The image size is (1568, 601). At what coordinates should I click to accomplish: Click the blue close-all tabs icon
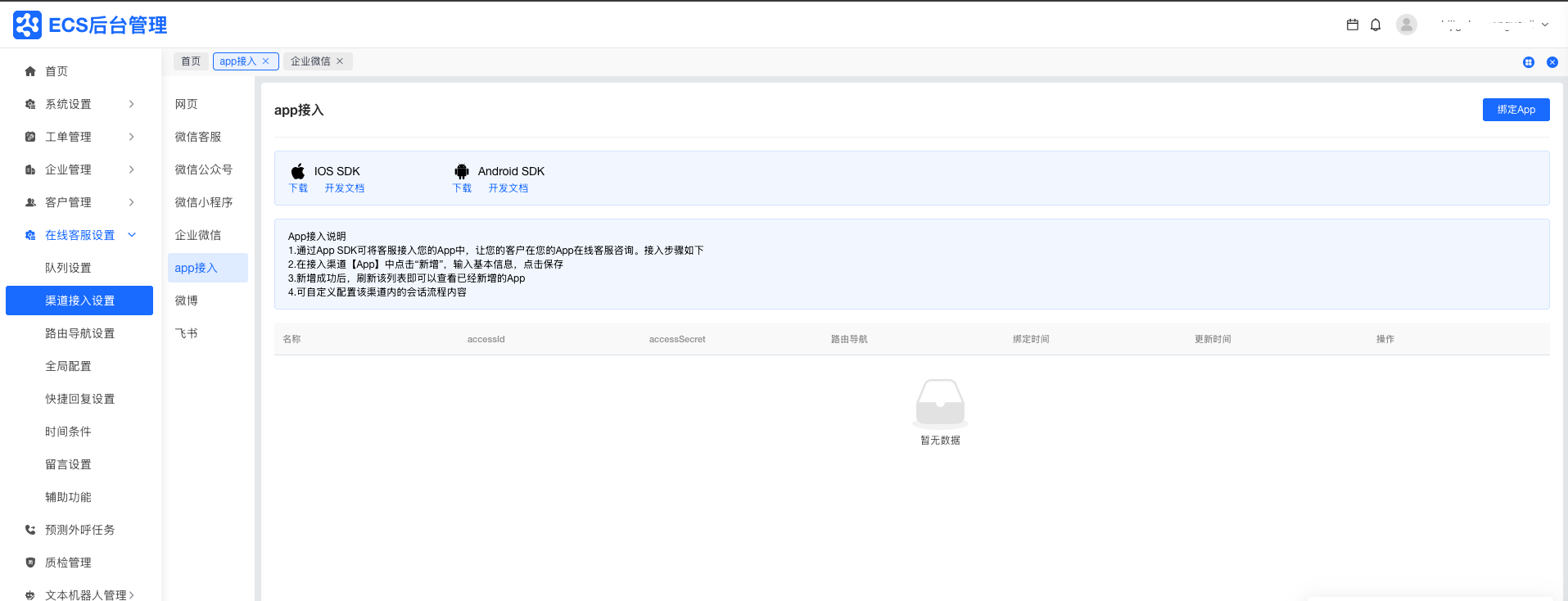pos(1552,62)
